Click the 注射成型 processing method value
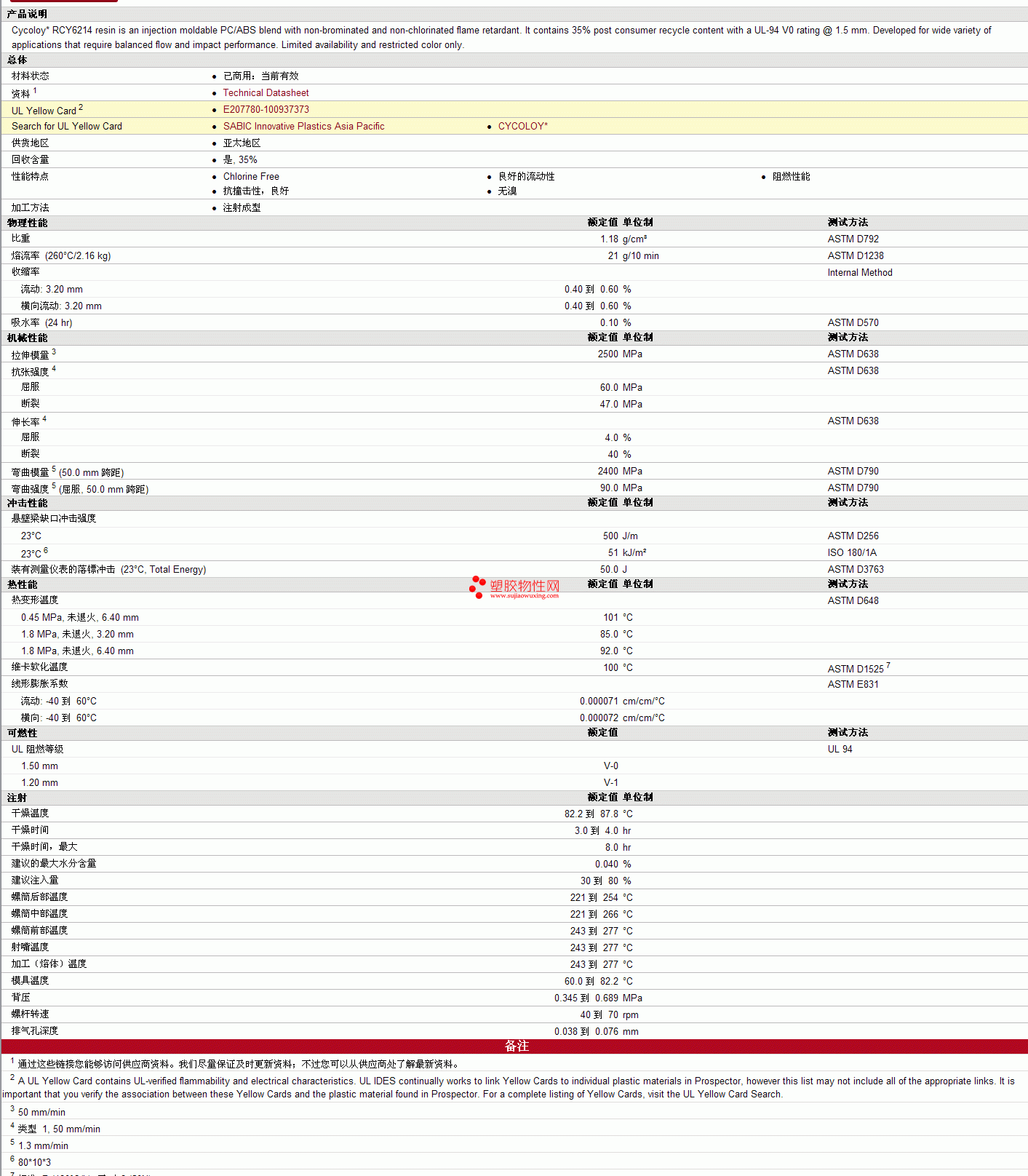 242,208
